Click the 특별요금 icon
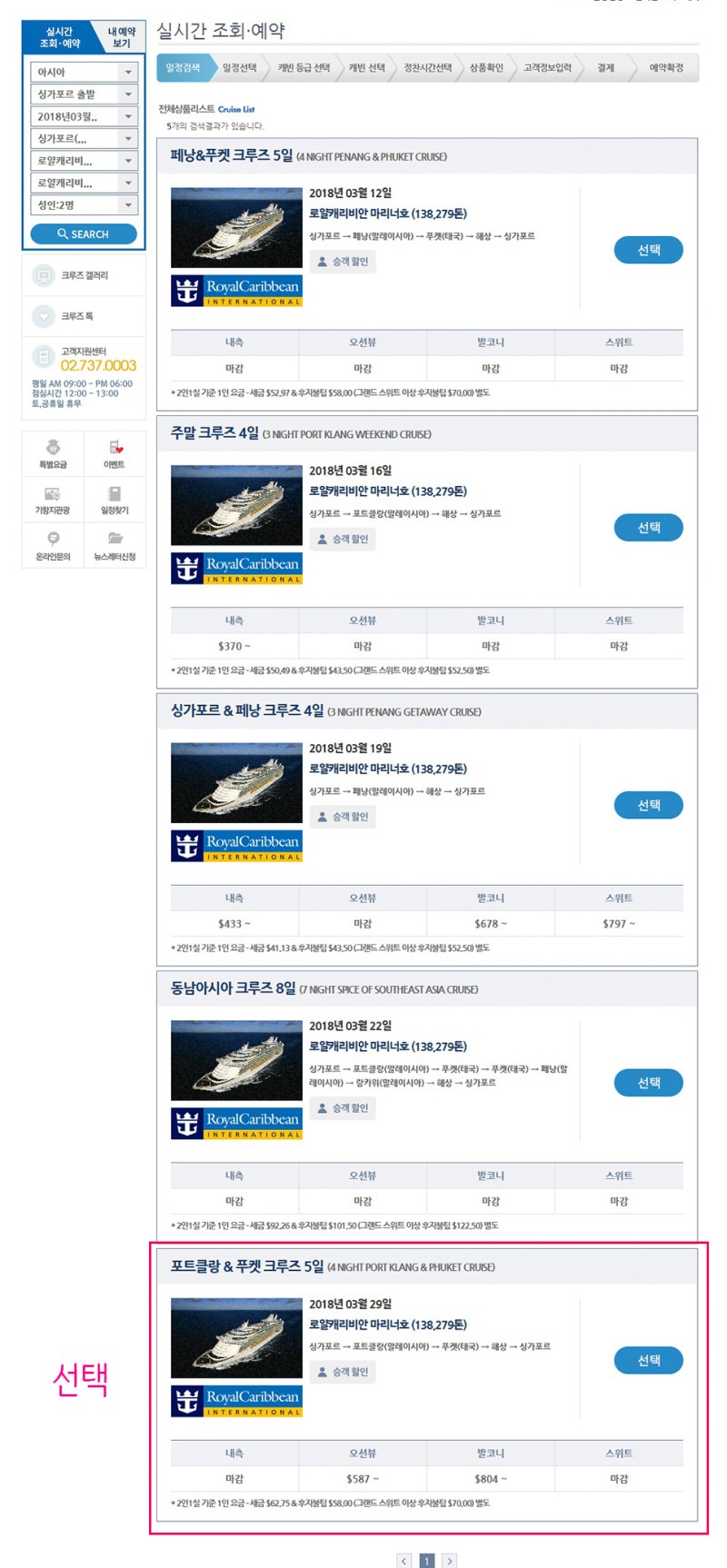 53,453
